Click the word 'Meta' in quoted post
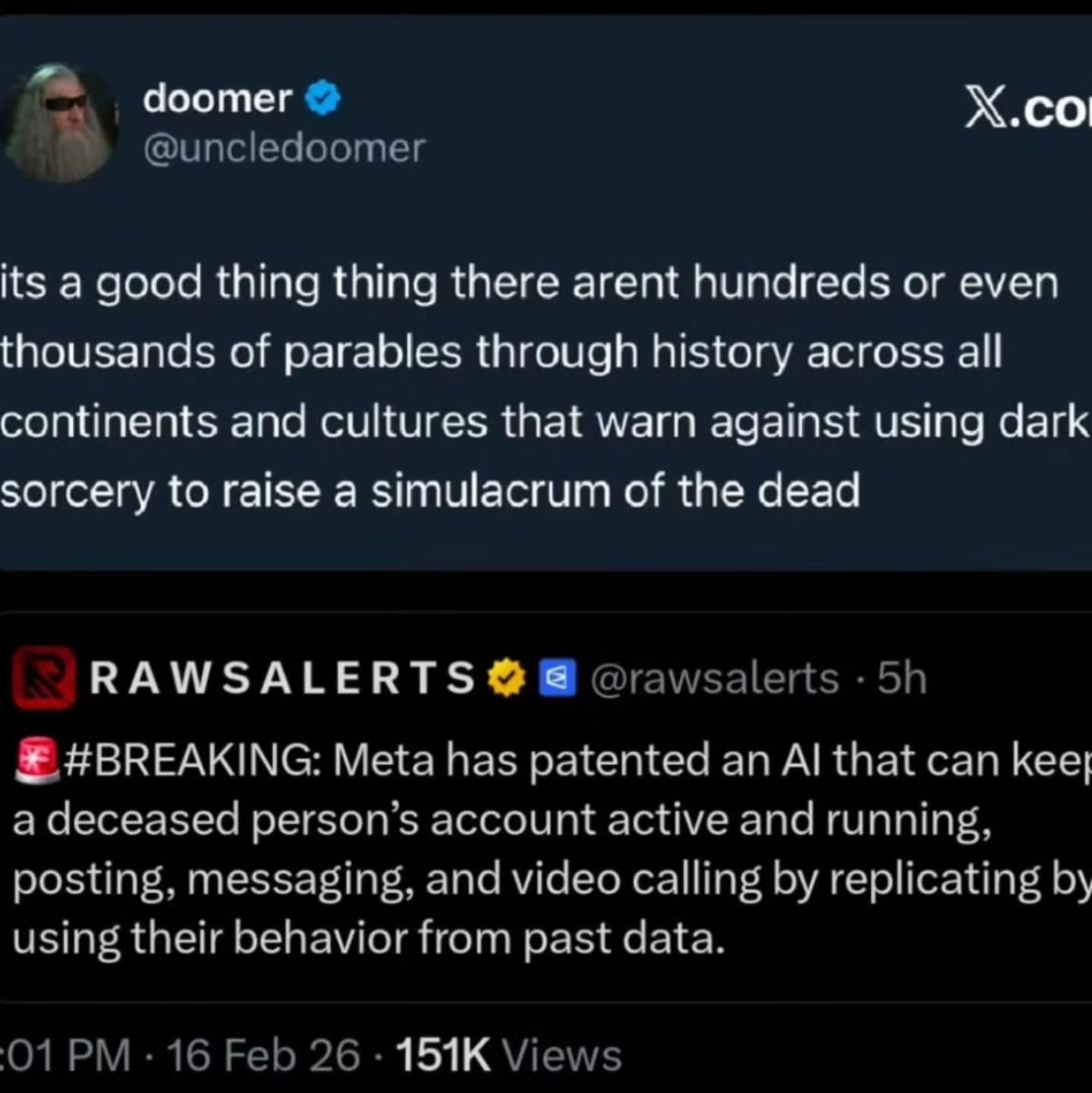This screenshot has width=1092, height=1093. 383,760
